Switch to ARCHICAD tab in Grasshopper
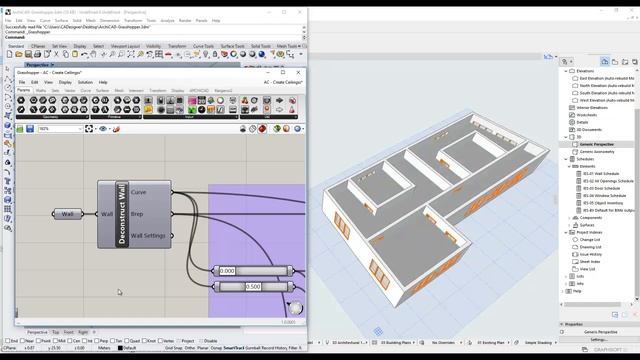 (x=199, y=91)
